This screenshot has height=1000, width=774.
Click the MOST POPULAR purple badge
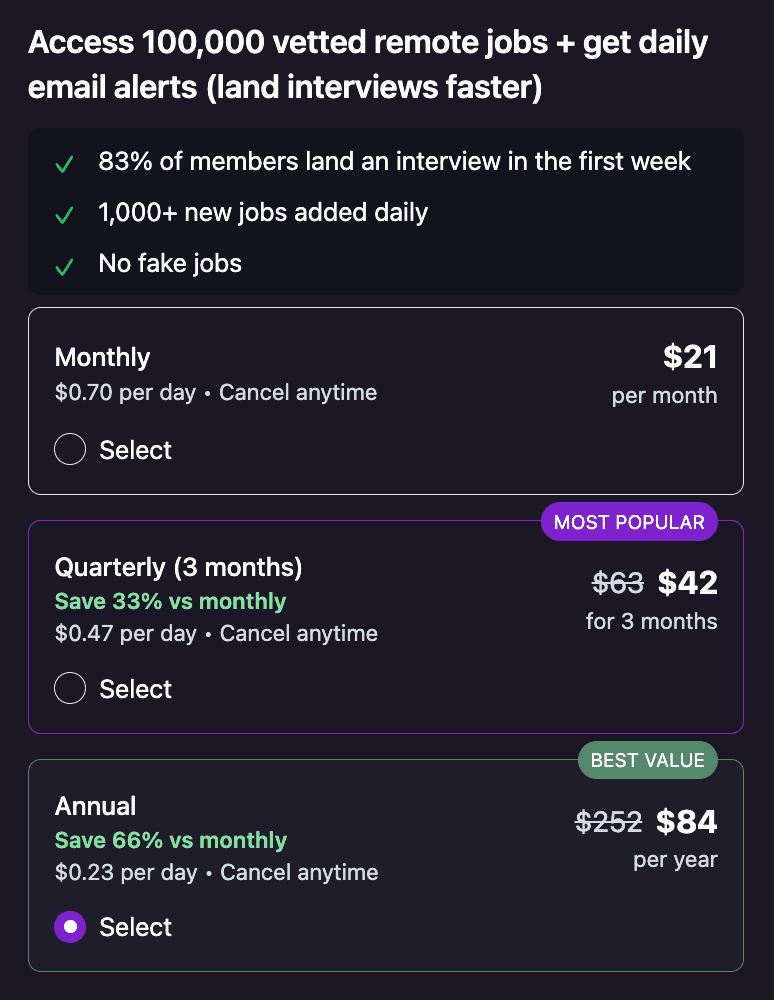click(629, 522)
